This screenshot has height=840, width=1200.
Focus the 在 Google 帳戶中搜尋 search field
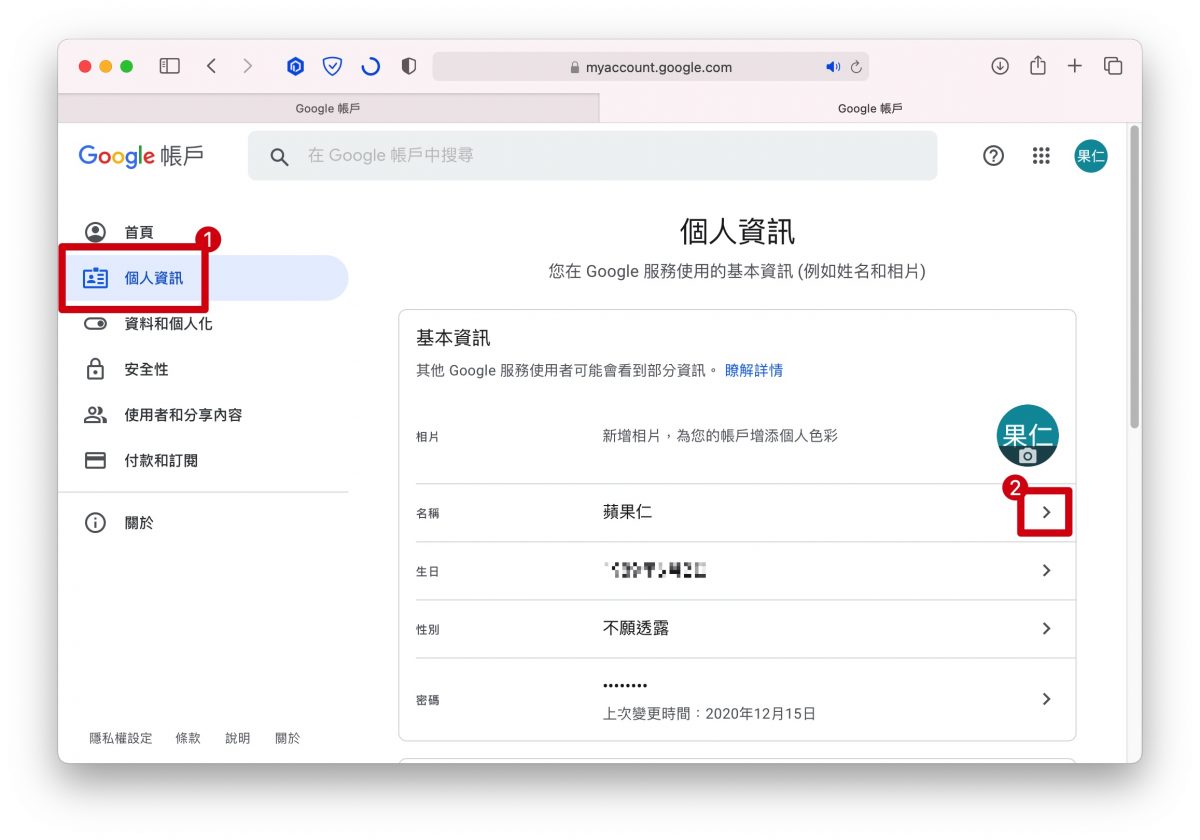592,156
